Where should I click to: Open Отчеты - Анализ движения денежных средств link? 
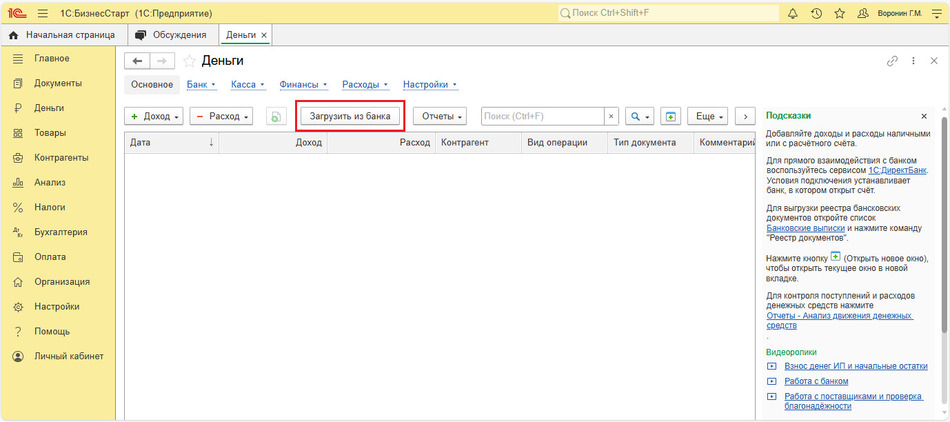pos(840,320)
